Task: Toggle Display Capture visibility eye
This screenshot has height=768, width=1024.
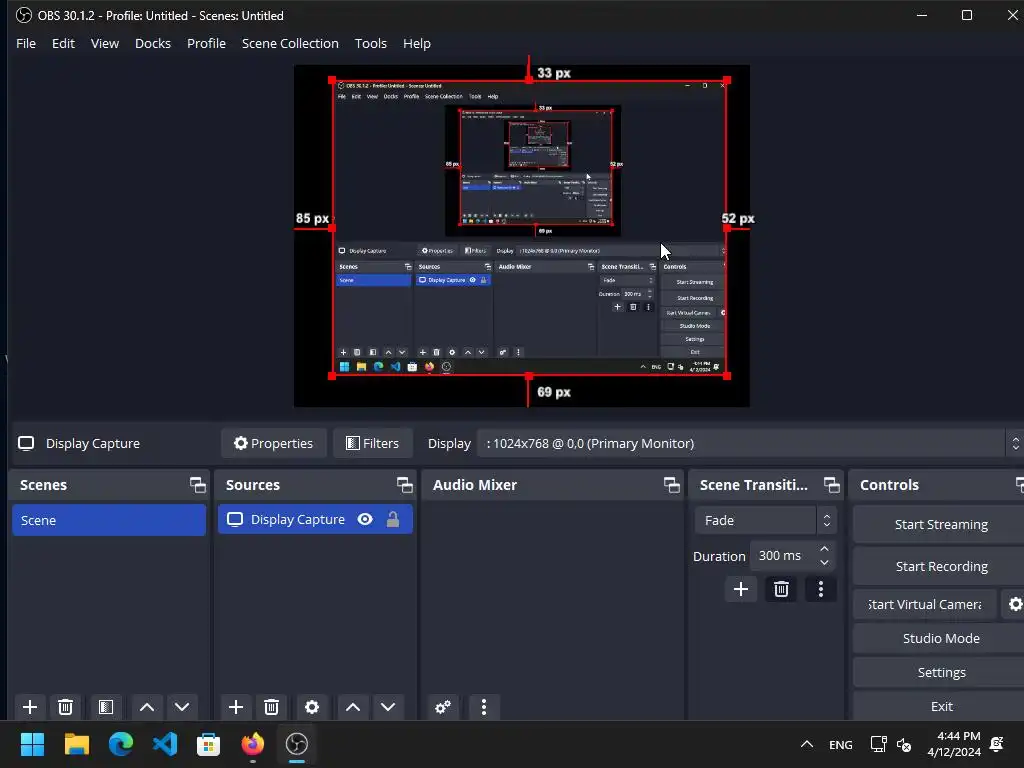Action: tap(365, 519)
